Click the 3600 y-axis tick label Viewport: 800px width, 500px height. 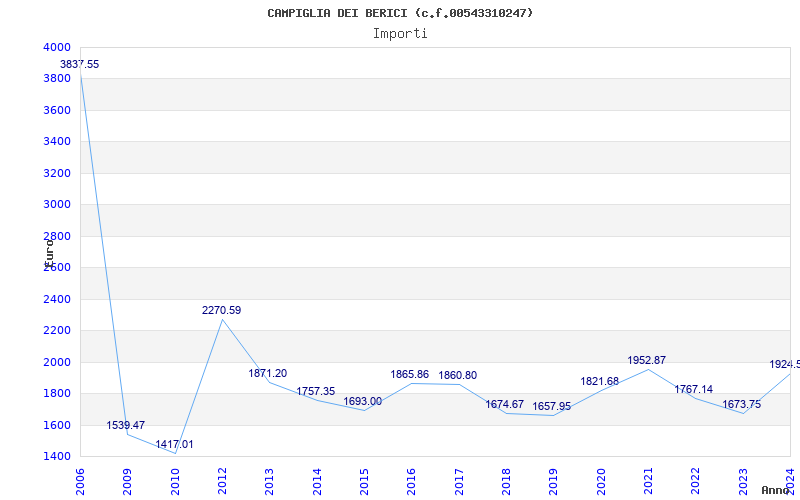click(57, 110)
